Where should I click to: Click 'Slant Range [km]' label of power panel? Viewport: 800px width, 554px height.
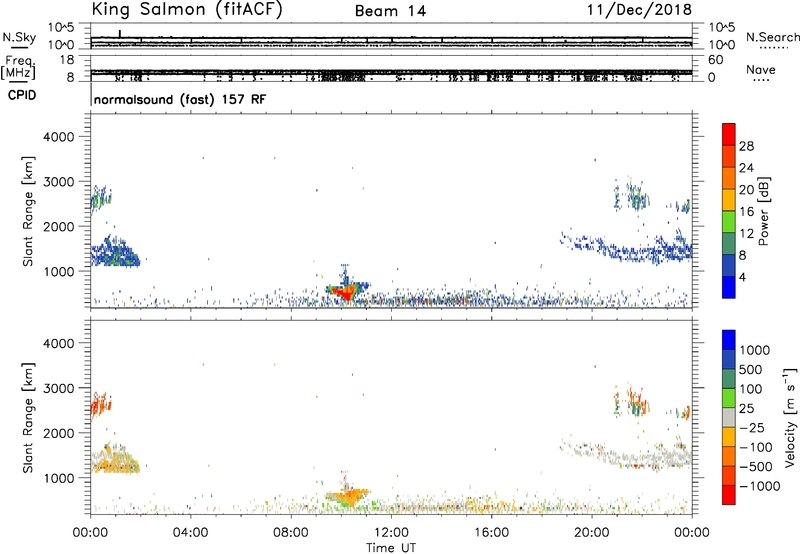(x=28, y=211)
